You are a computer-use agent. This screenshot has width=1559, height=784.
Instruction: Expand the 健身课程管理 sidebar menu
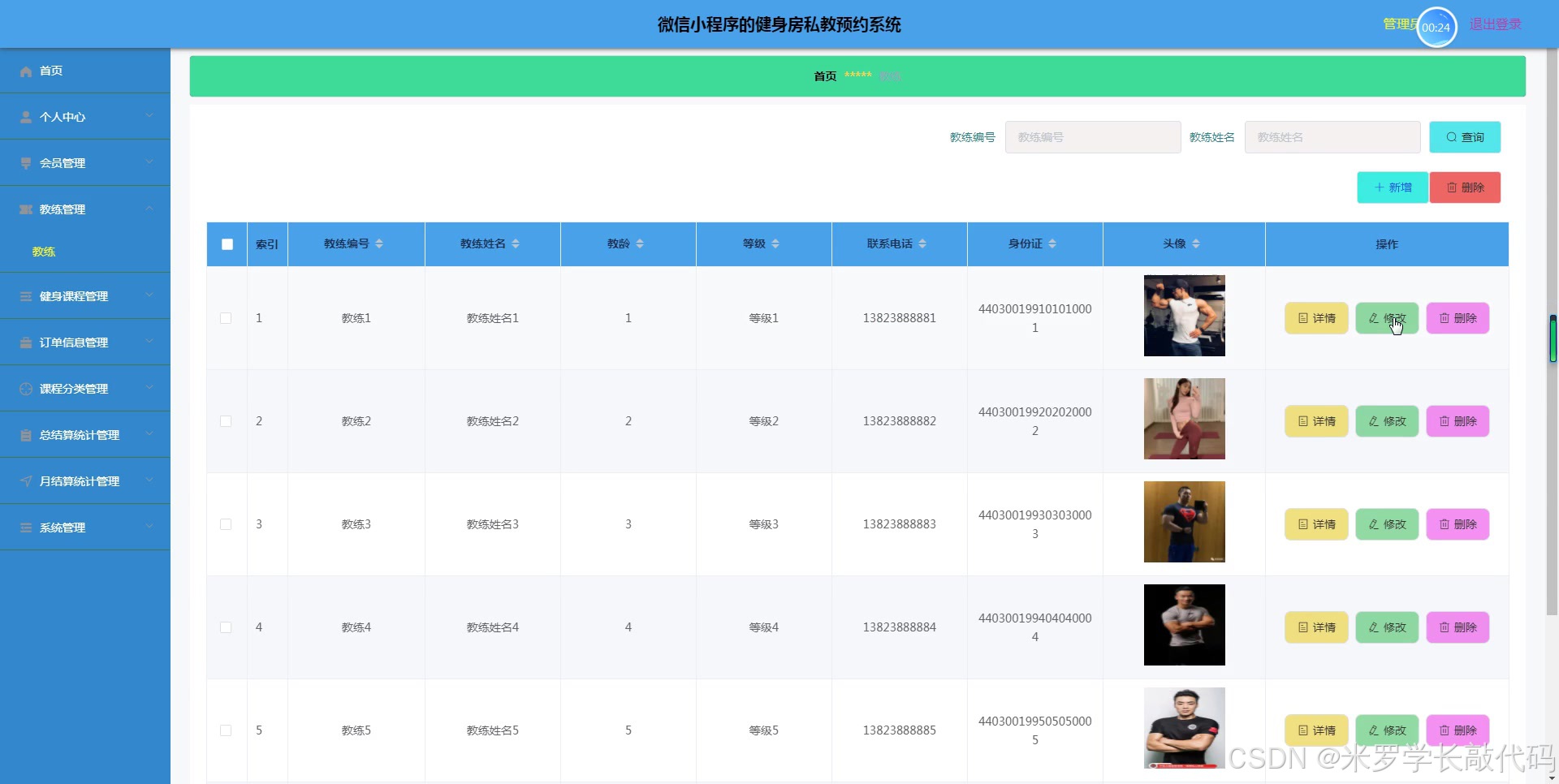(84, 296)
